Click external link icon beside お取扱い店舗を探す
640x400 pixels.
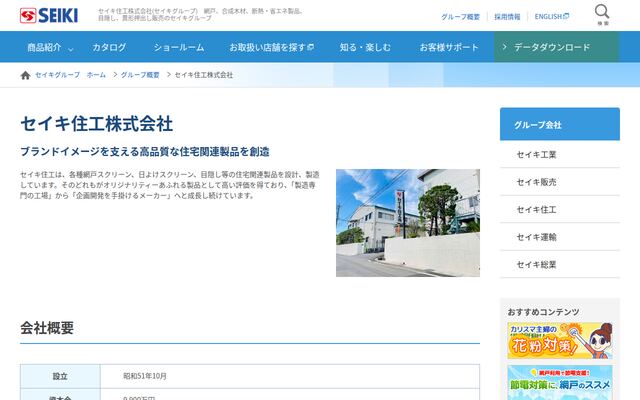(311, 47)
